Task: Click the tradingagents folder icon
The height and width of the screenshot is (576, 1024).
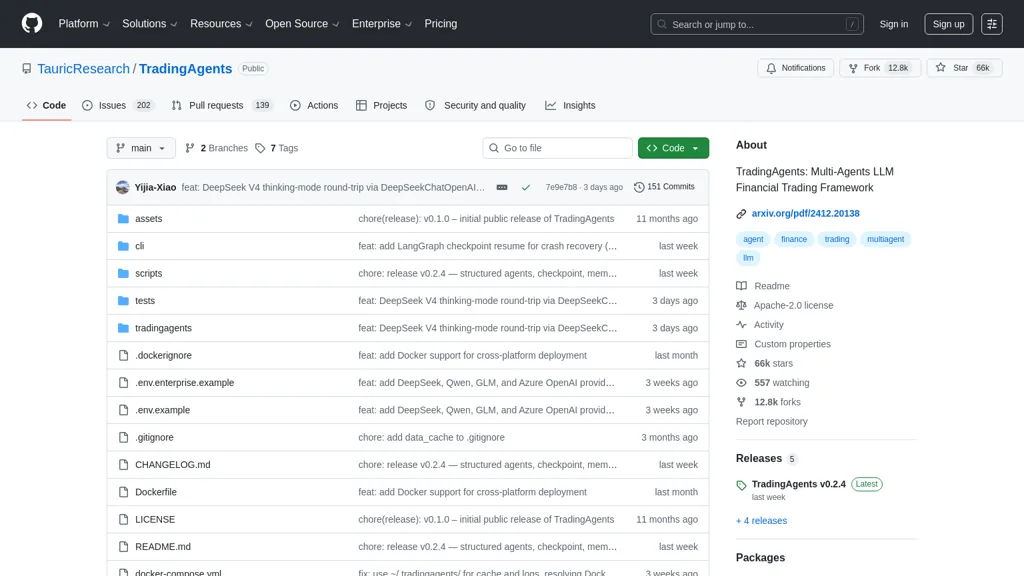Action: pos(123,328)
